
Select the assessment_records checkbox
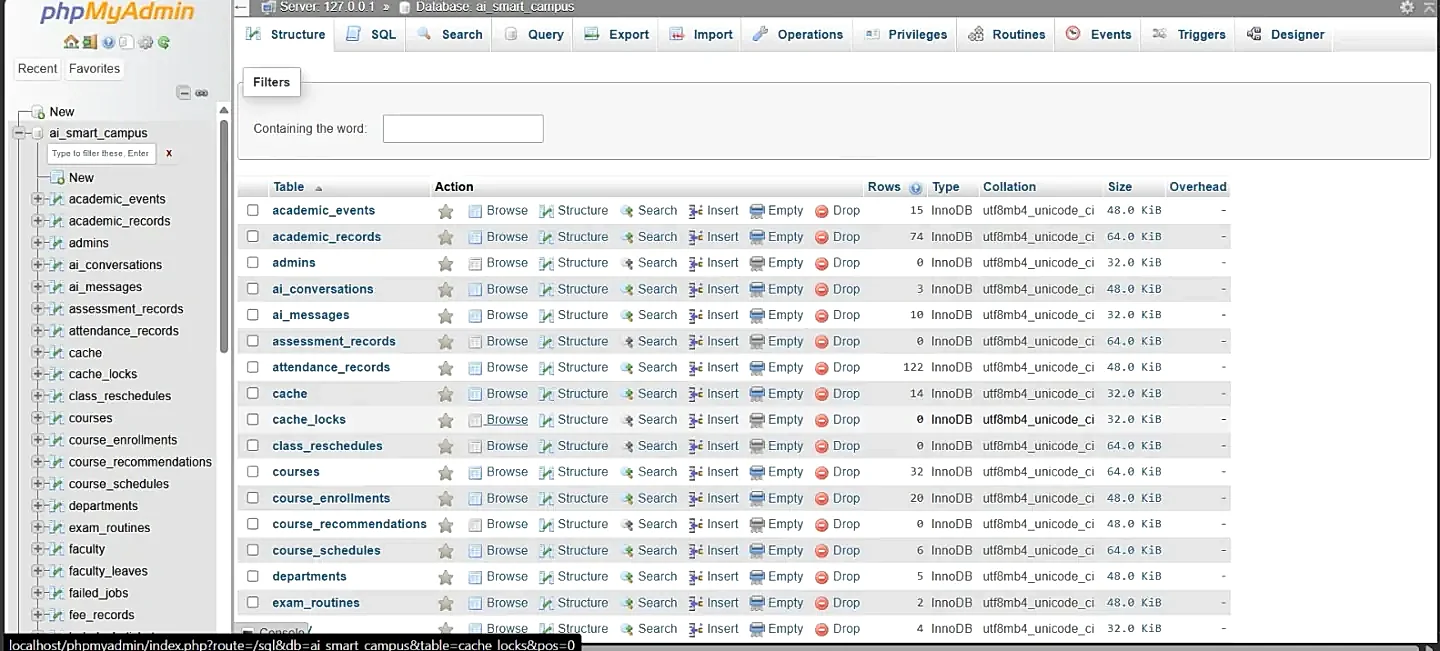click(253, 341)
